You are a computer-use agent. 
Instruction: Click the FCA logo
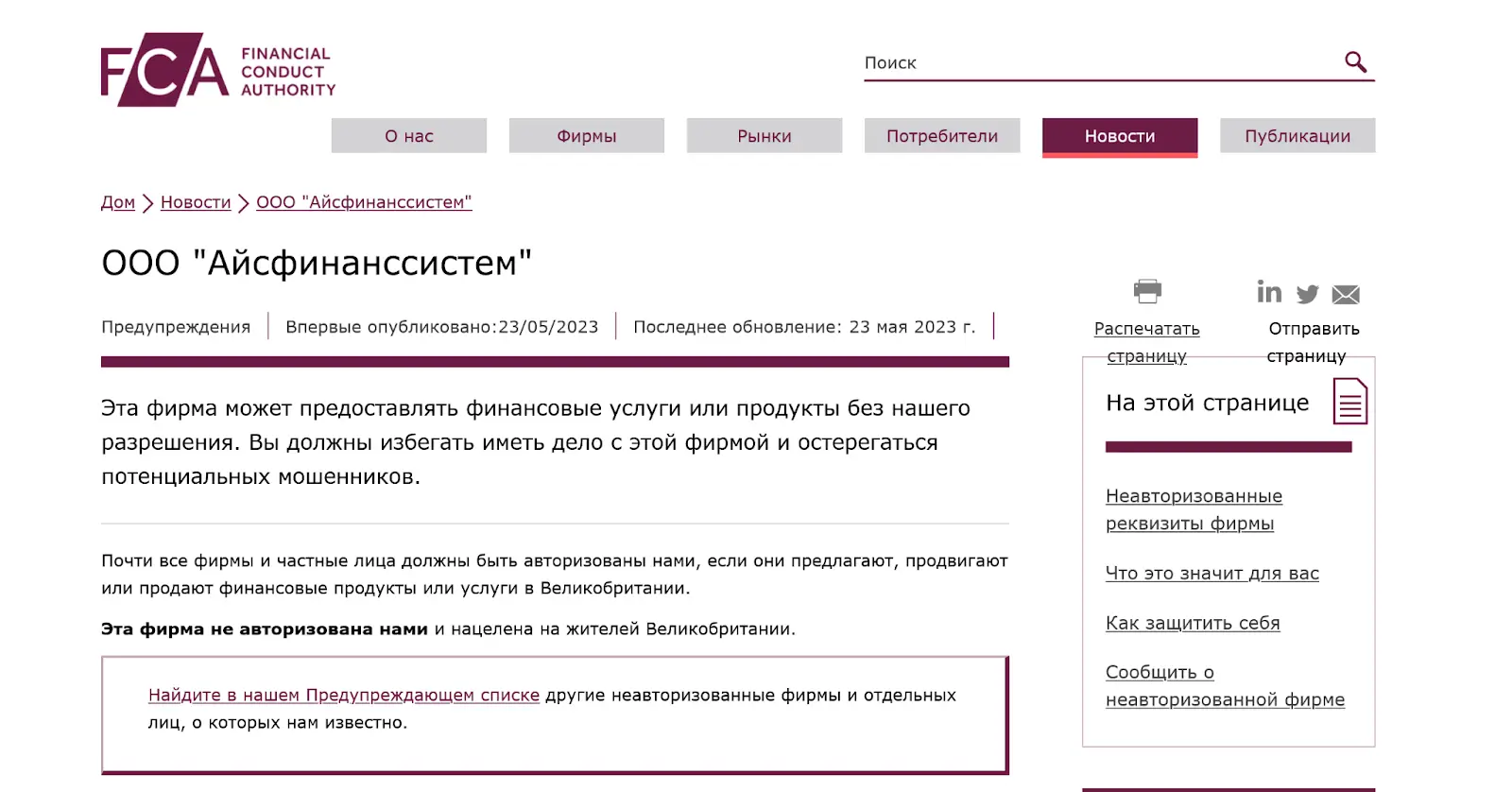tap(218, 70)
